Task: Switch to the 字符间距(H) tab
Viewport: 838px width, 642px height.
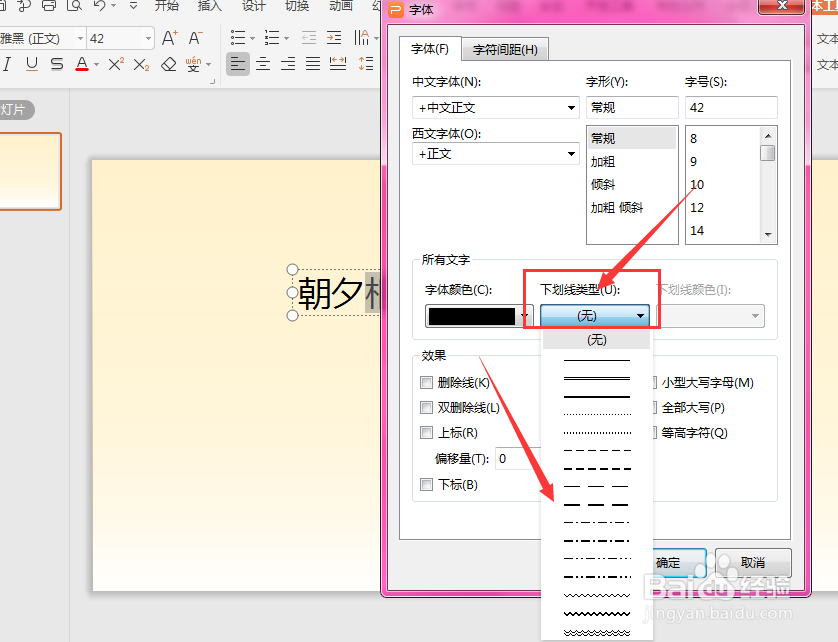Action: coord(505,48)
